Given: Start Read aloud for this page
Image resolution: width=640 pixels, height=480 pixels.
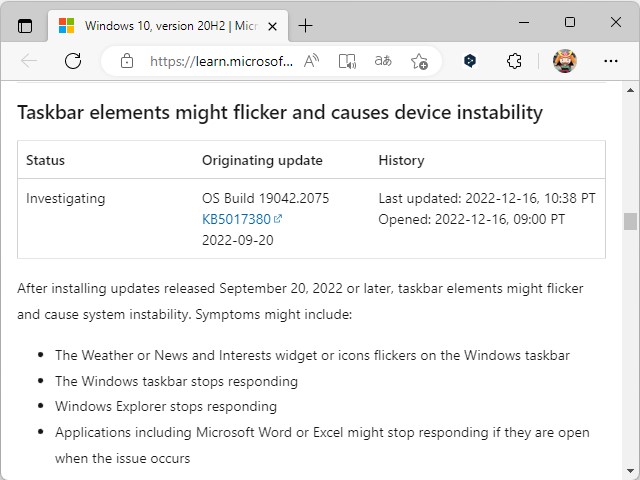Looking at the screenshot, I should click(312, 61).
